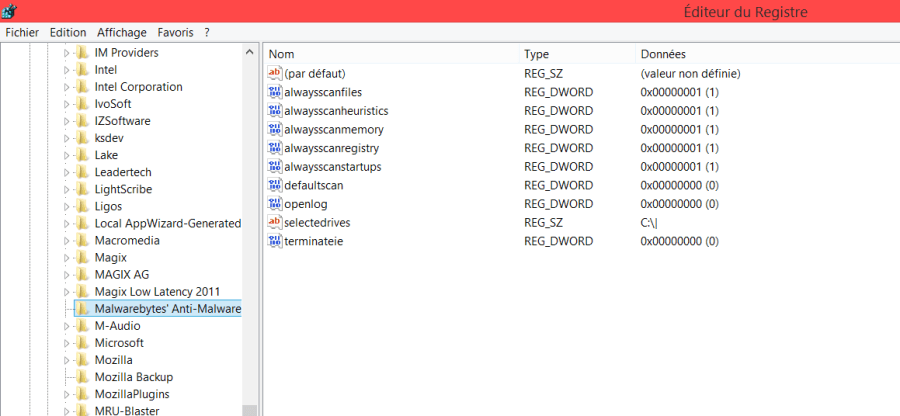
Task: Click the alwaysscanfiles DWORD icon
Action: click(275, 92)
